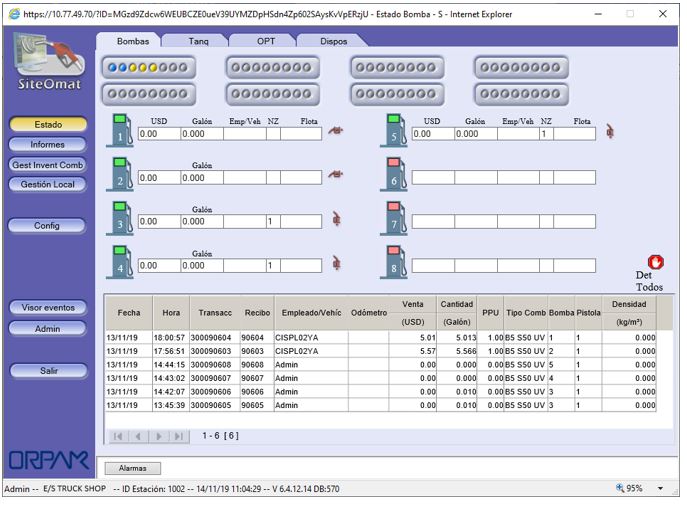
Task: Open the Visor eventos button
Action: 47,308
